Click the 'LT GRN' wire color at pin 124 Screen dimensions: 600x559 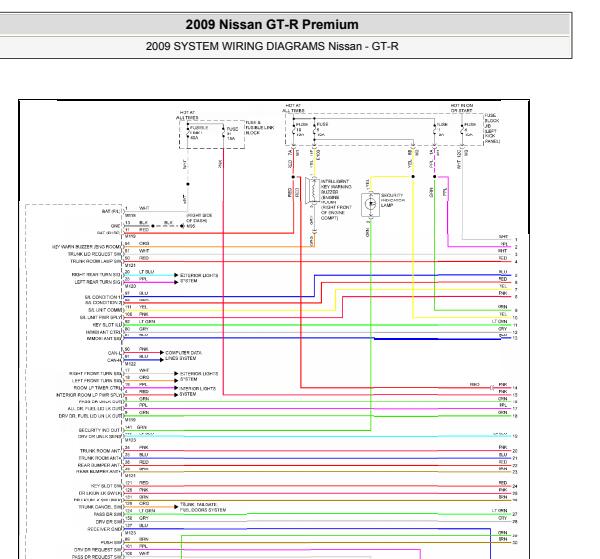pyautogui.click(x=147, y=510)
